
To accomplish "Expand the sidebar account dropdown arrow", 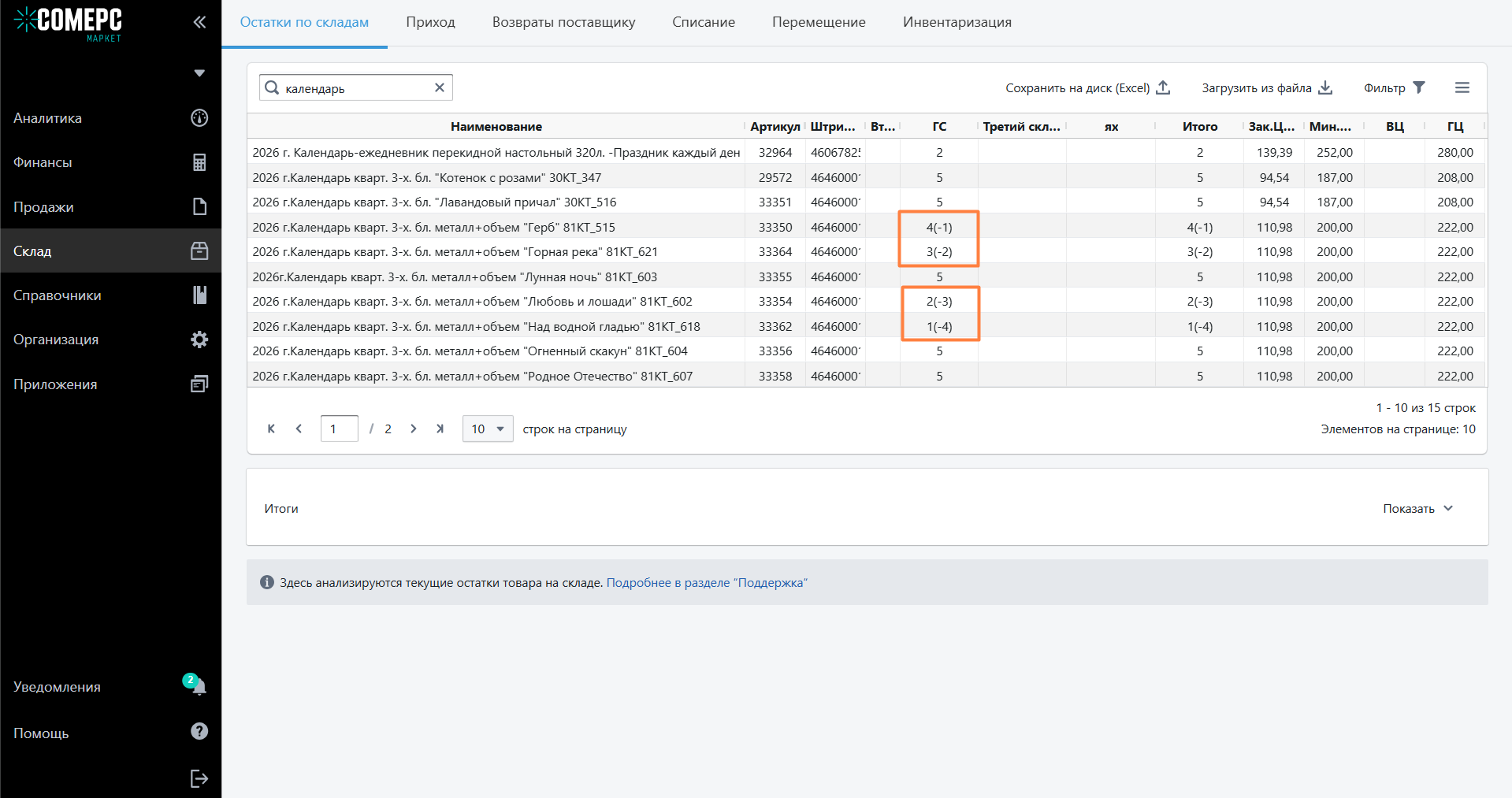I will coord(199,73).
